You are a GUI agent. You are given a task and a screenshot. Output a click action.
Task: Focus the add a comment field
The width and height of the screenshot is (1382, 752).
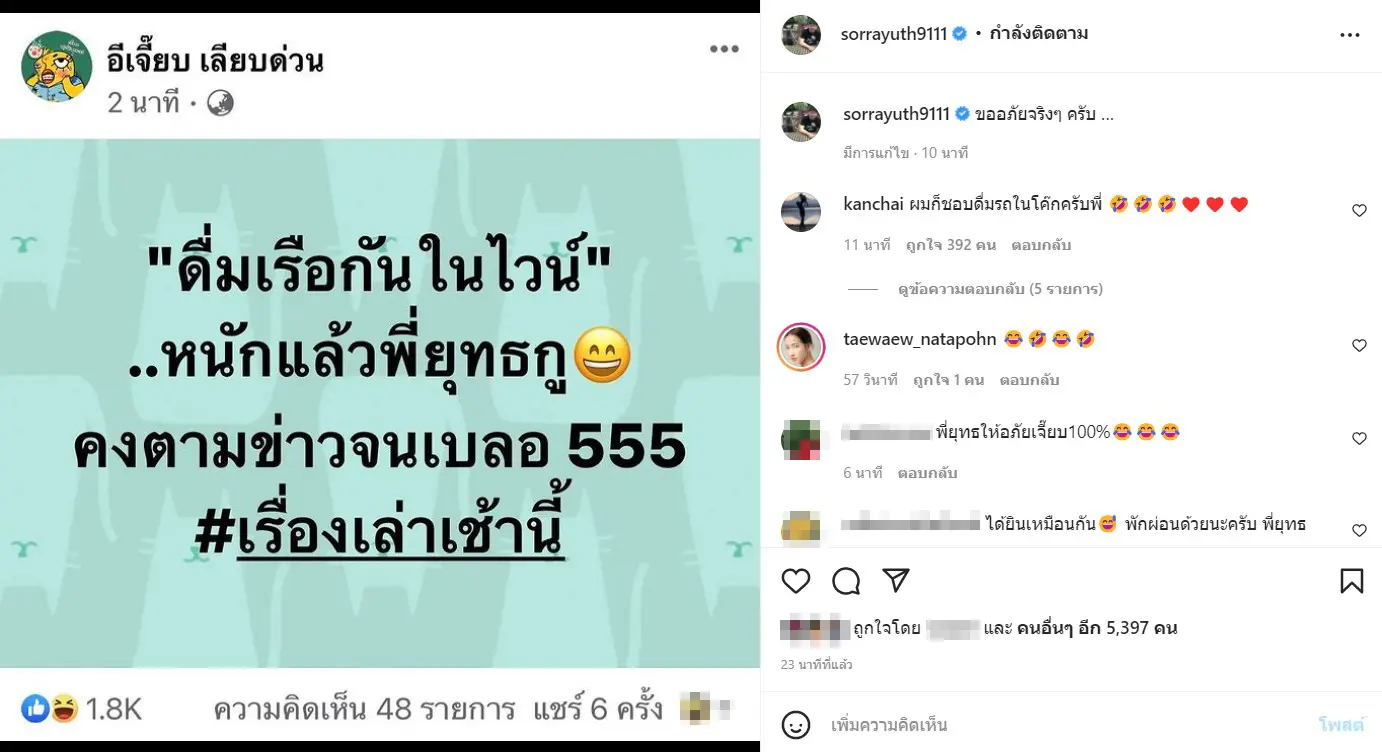point(1065,725)
